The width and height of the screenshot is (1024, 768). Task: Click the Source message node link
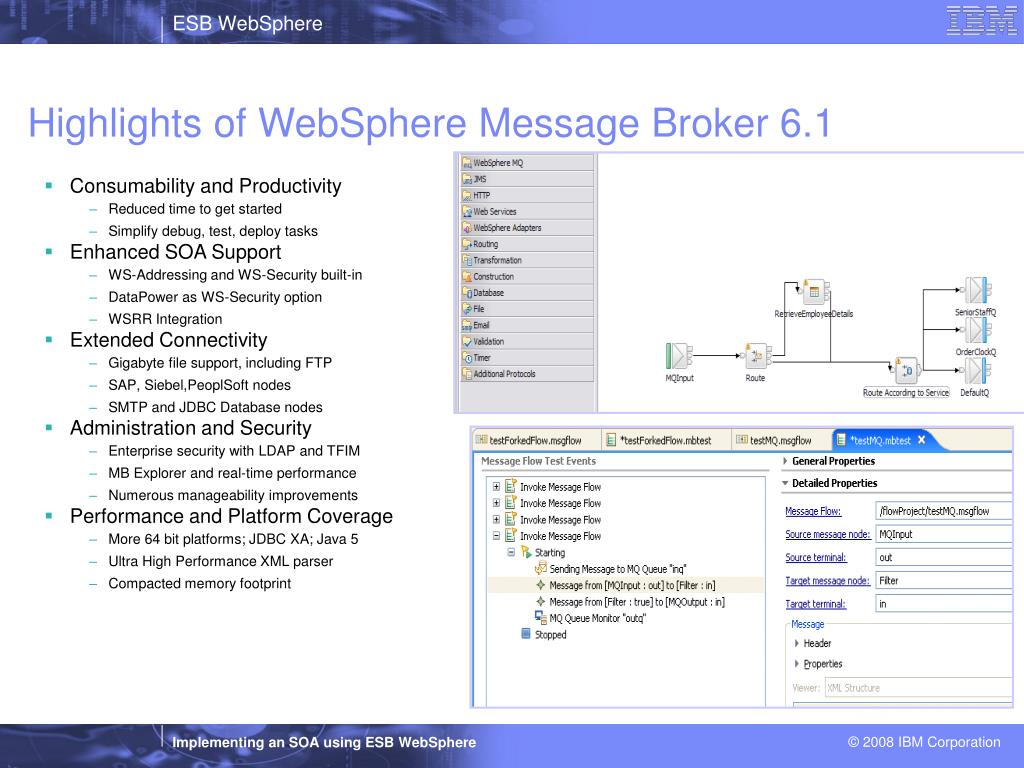[827, 534]
